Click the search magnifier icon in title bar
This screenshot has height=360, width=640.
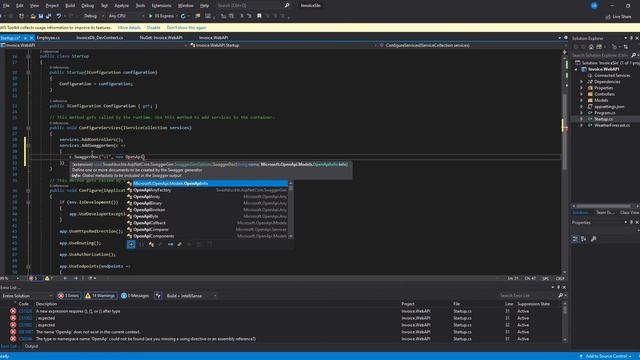(287, 6)
